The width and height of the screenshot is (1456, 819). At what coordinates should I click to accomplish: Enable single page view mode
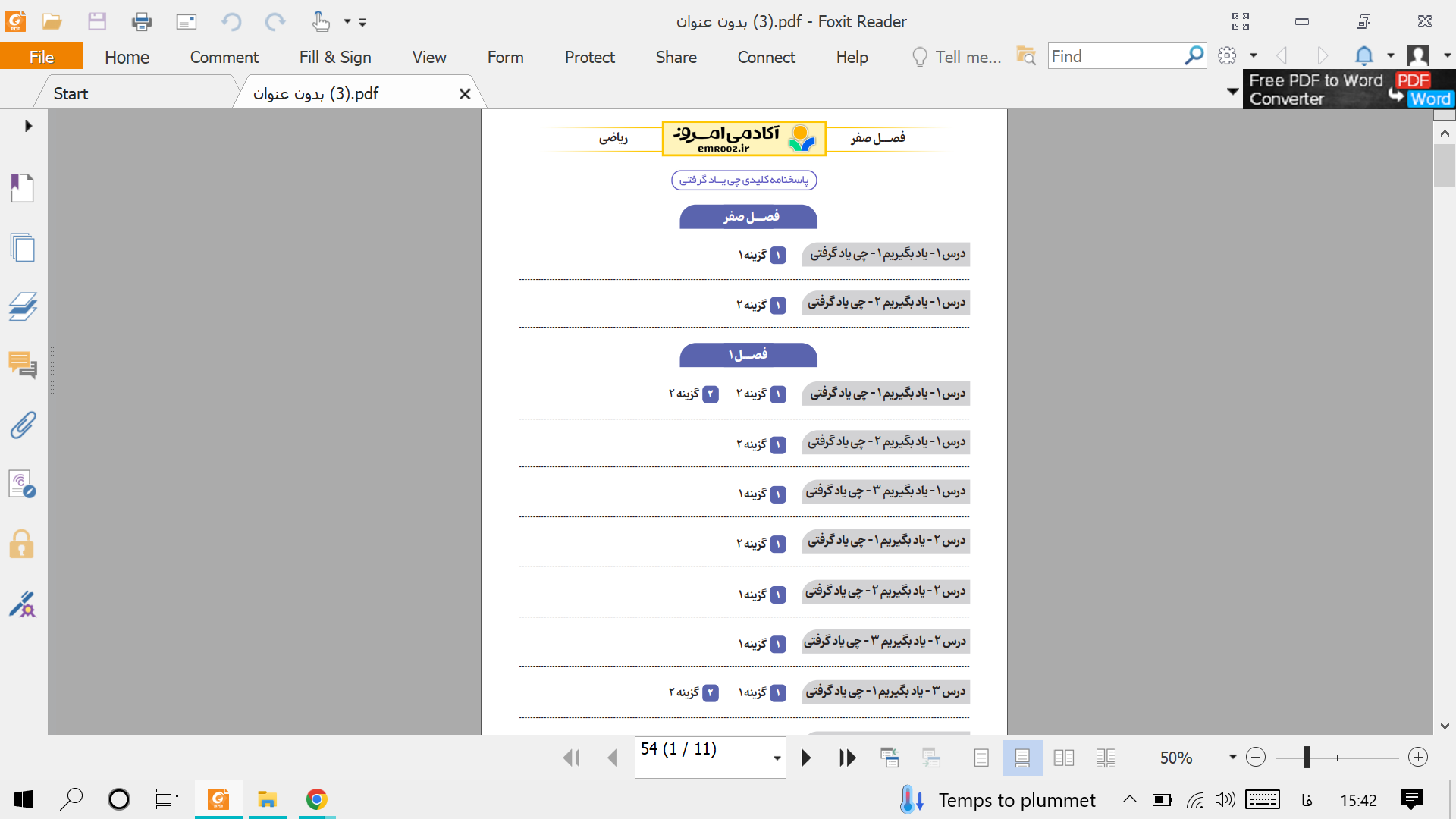[981, 758]
